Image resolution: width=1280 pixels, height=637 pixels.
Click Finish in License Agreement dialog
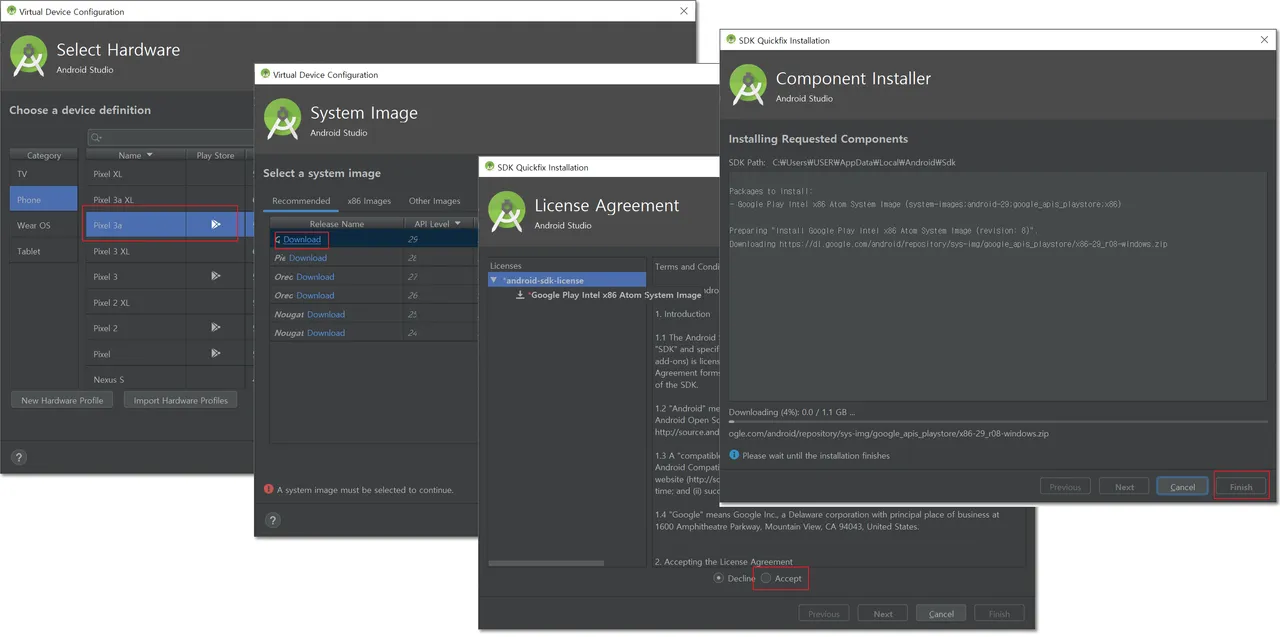point(999,613)
